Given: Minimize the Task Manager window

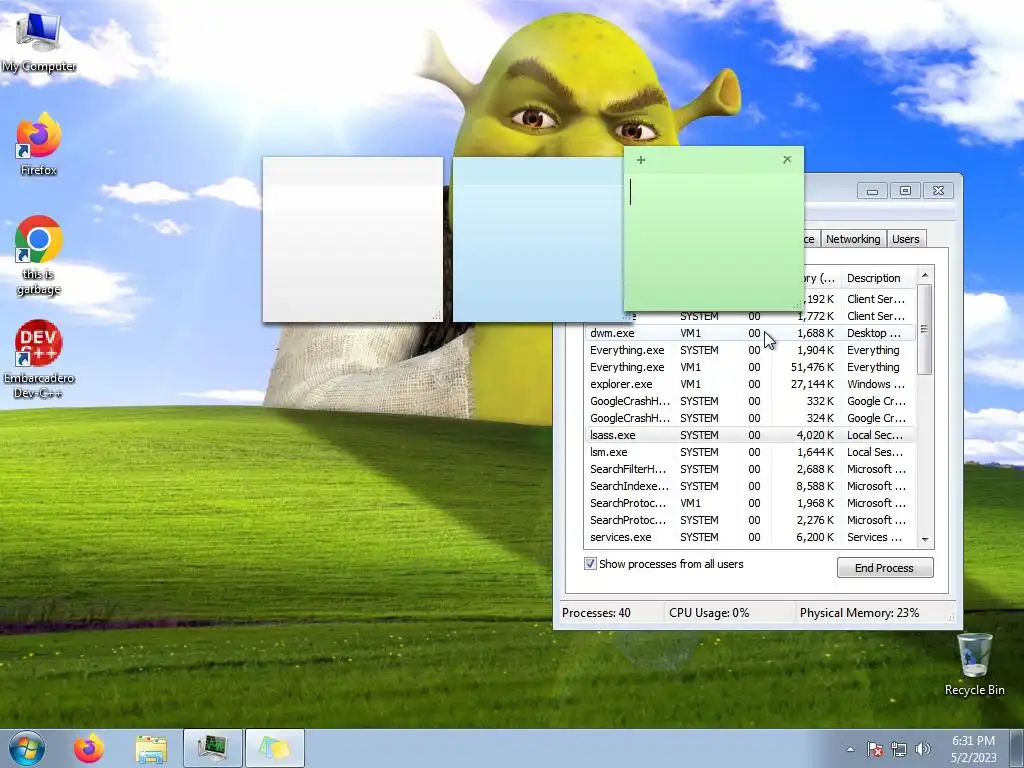Looking at the screenshot, I should click(x=872, y=191).
